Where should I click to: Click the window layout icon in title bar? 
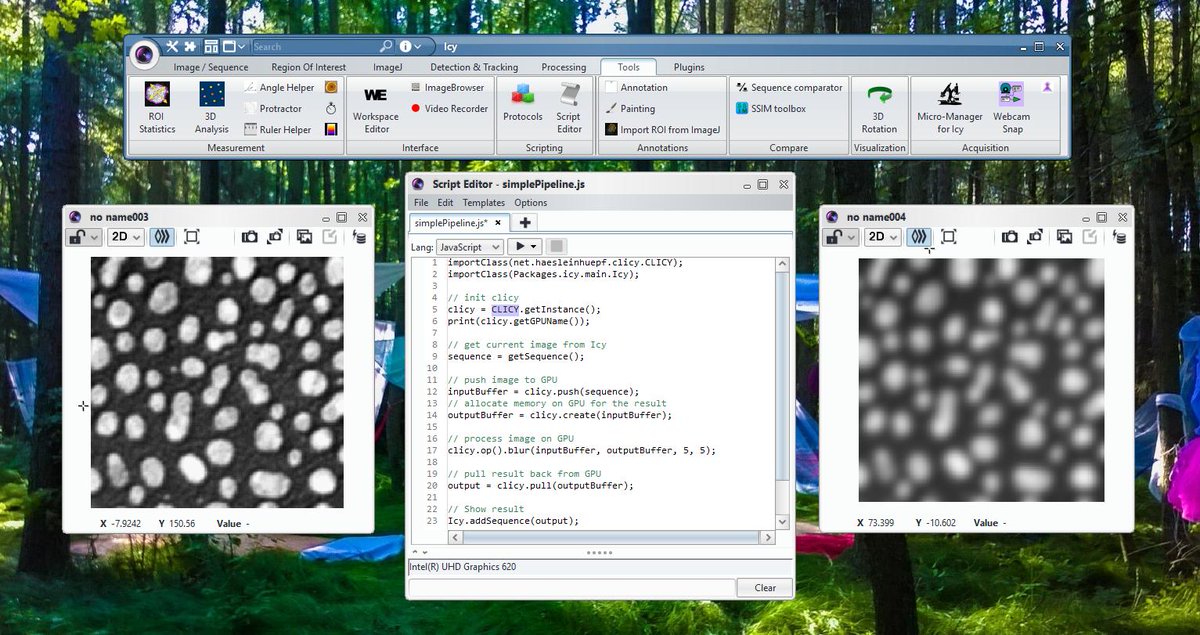[211, 46]
